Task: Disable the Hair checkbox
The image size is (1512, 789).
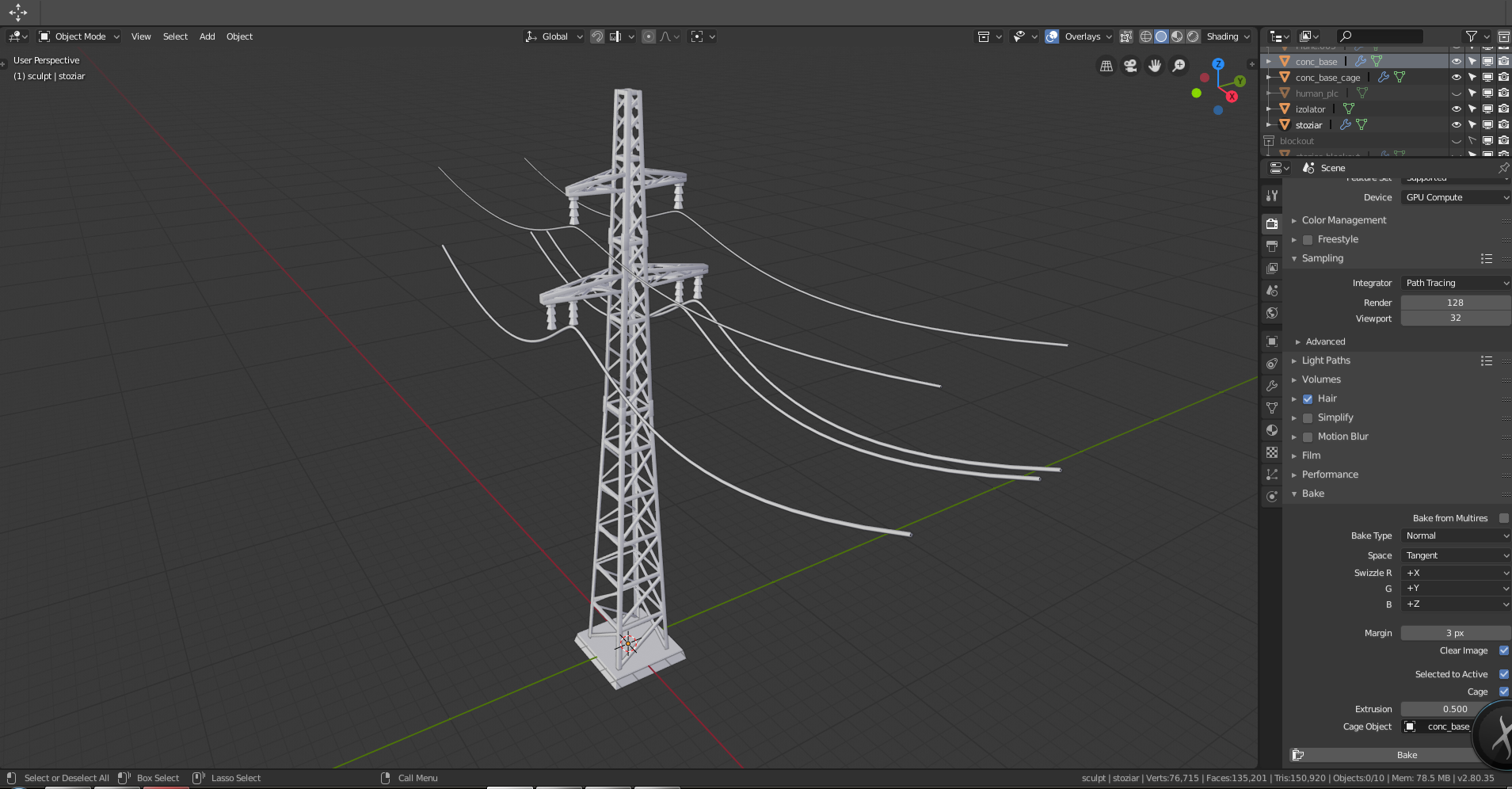Action: (1308, 398)
